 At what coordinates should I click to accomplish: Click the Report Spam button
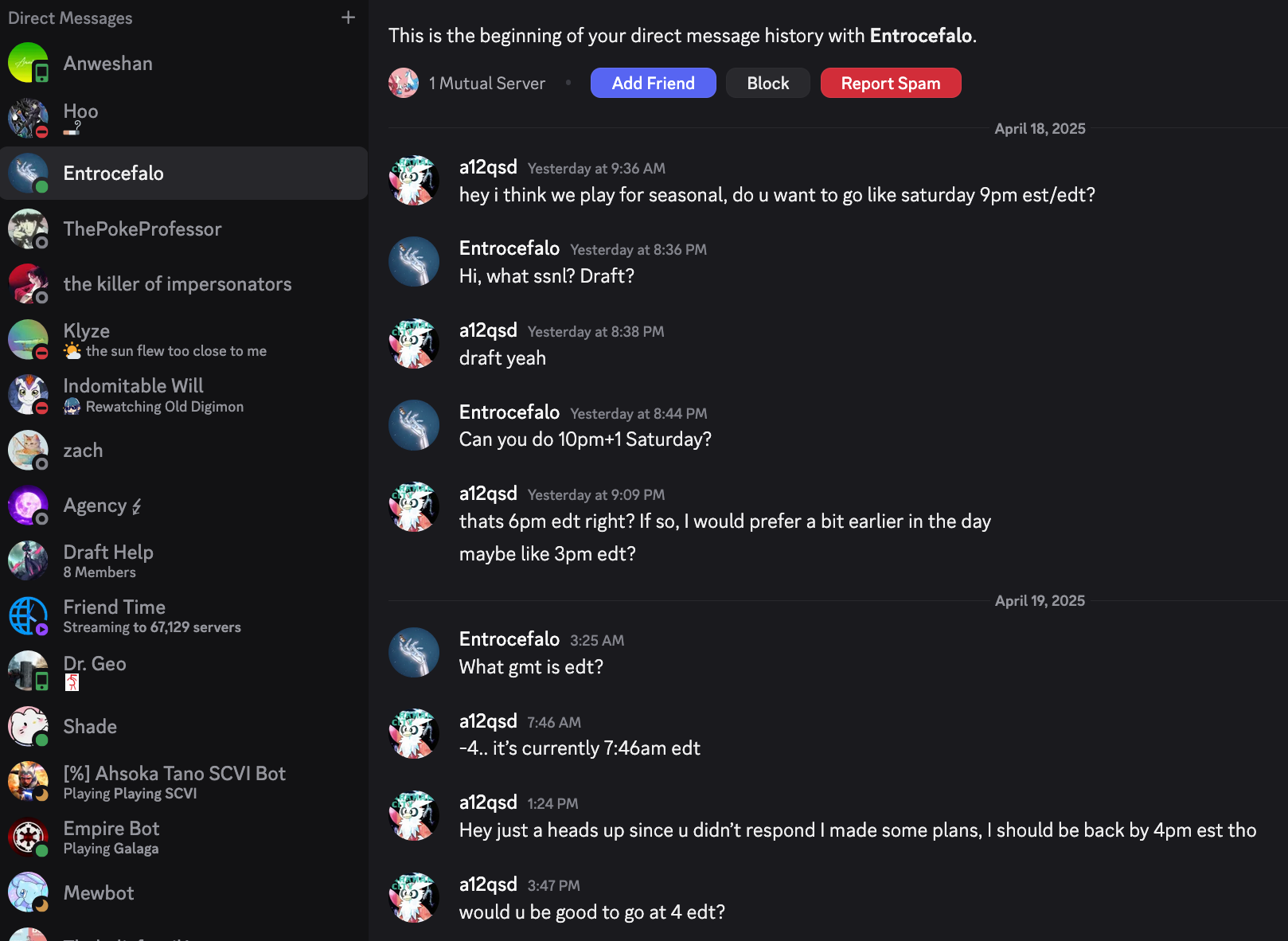890,83
